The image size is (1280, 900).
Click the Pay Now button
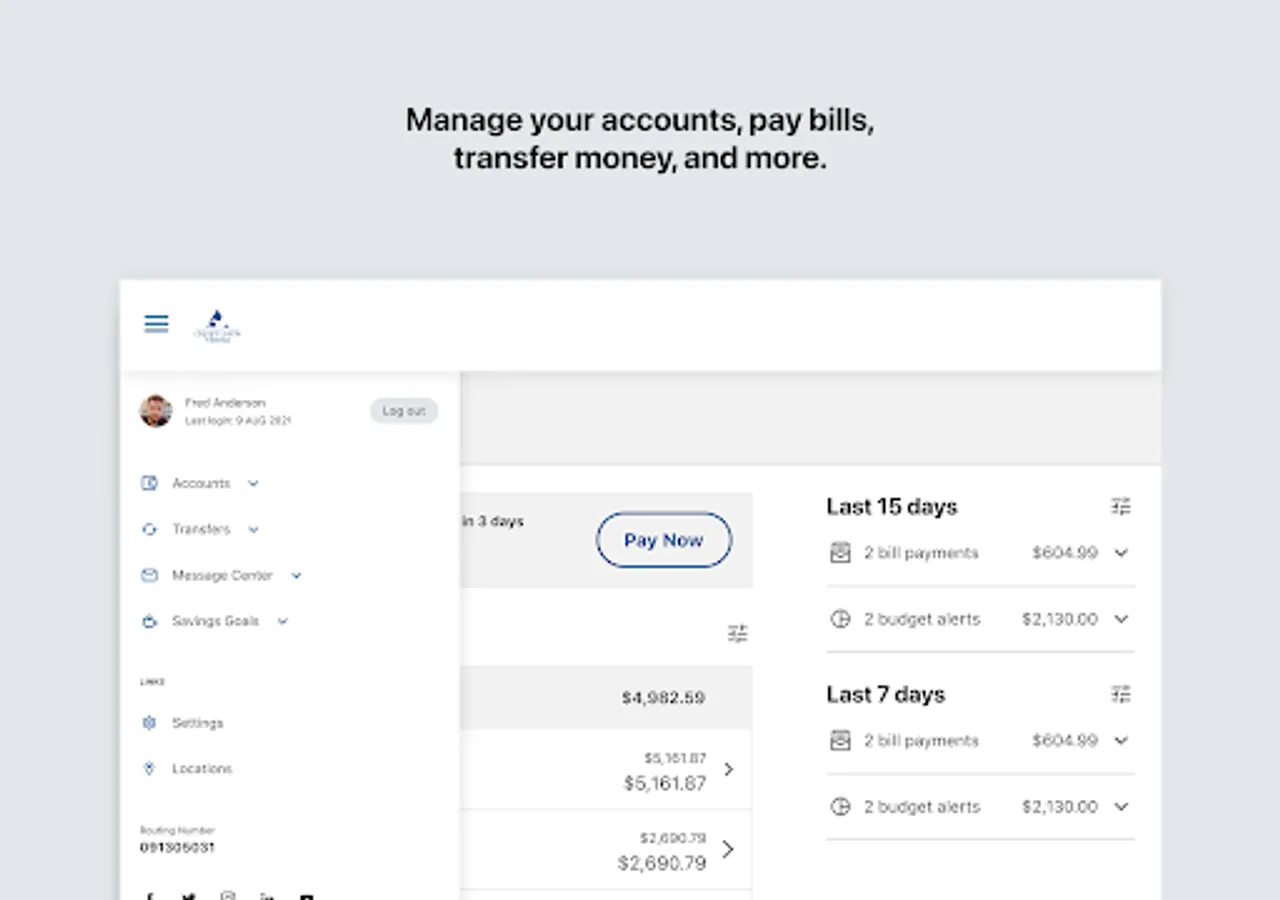[664, 540]
